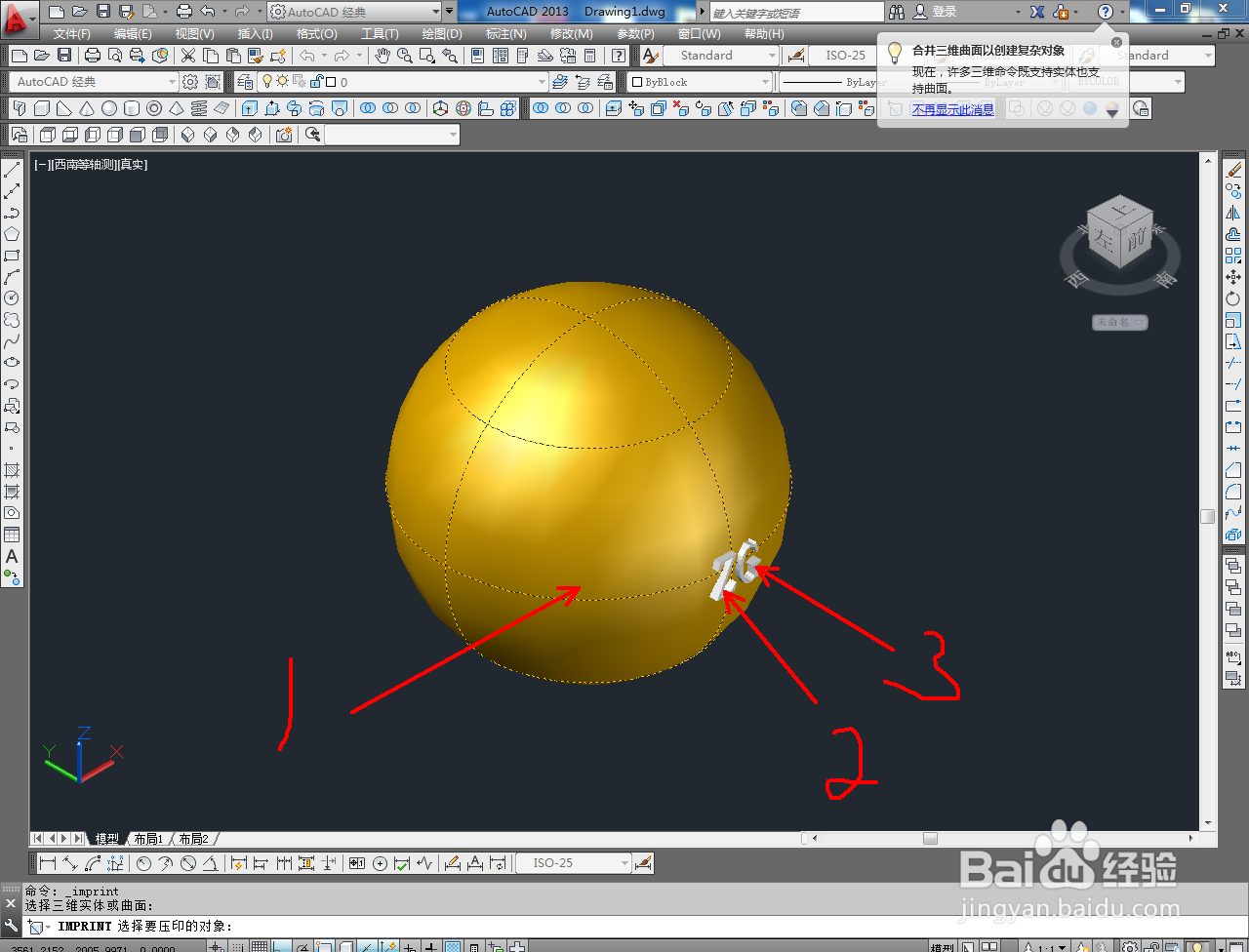Toggle layer 0 freeze sun icon
The width and height of the screenshot is (1249, 952).
click(283, 82)
